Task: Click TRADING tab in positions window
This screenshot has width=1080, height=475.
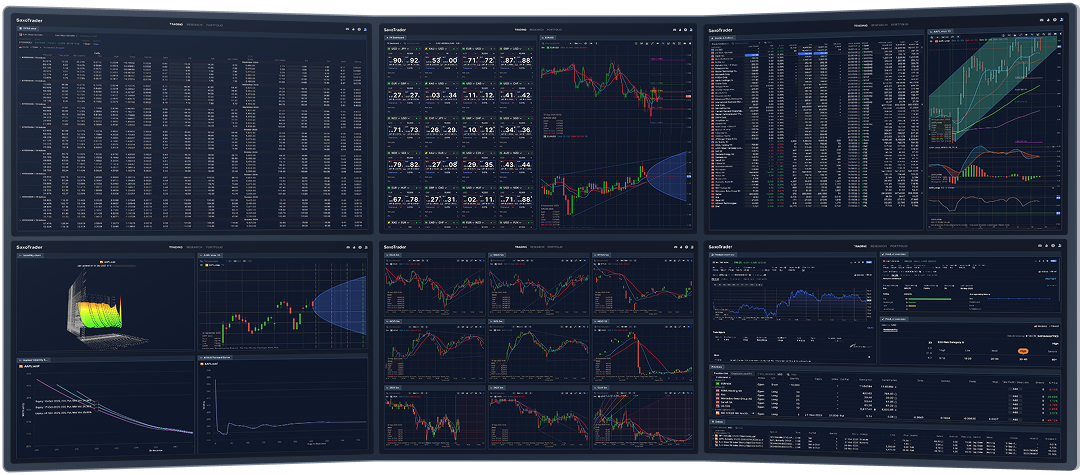Action: pos(861,246)
